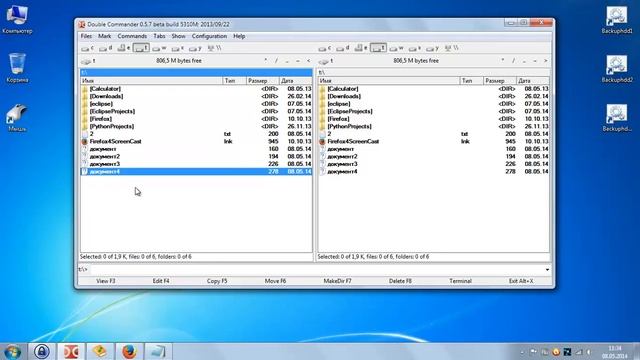The image size is (640, 360).
Task: Switch left panel to drive c
Action: click(x=87, y=48)
